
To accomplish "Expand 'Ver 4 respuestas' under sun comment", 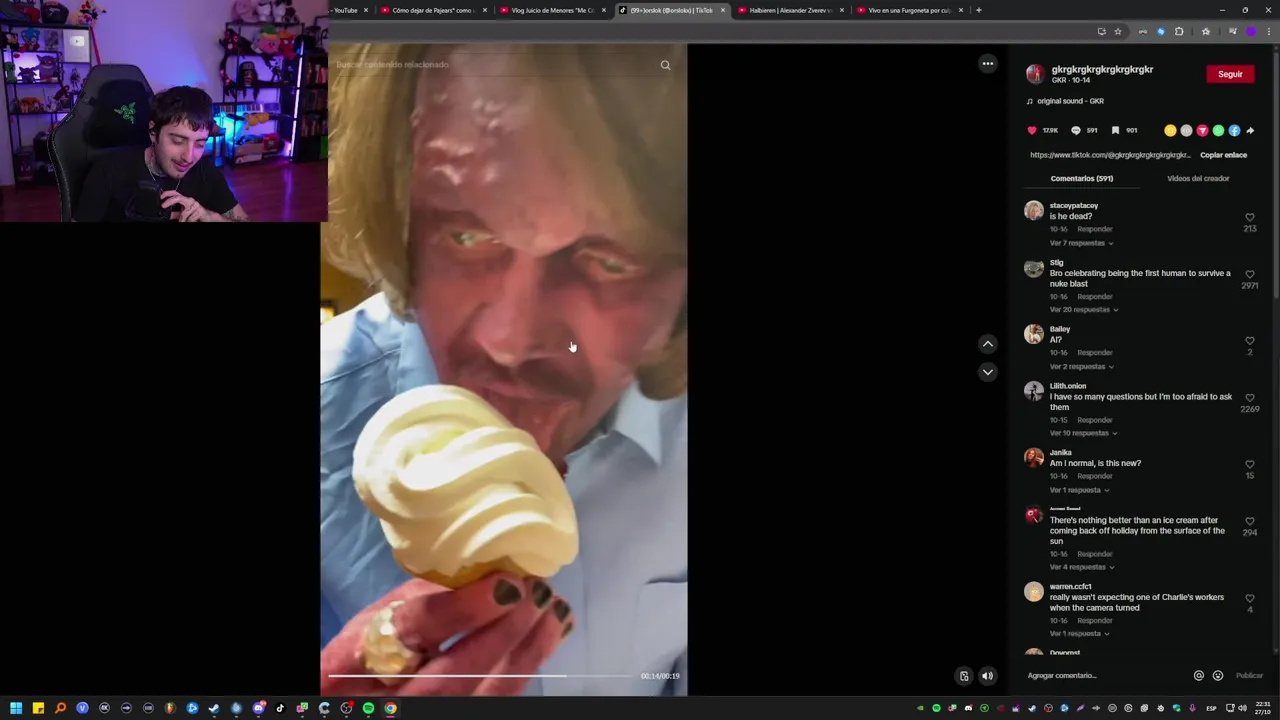I will point(1081,568).
